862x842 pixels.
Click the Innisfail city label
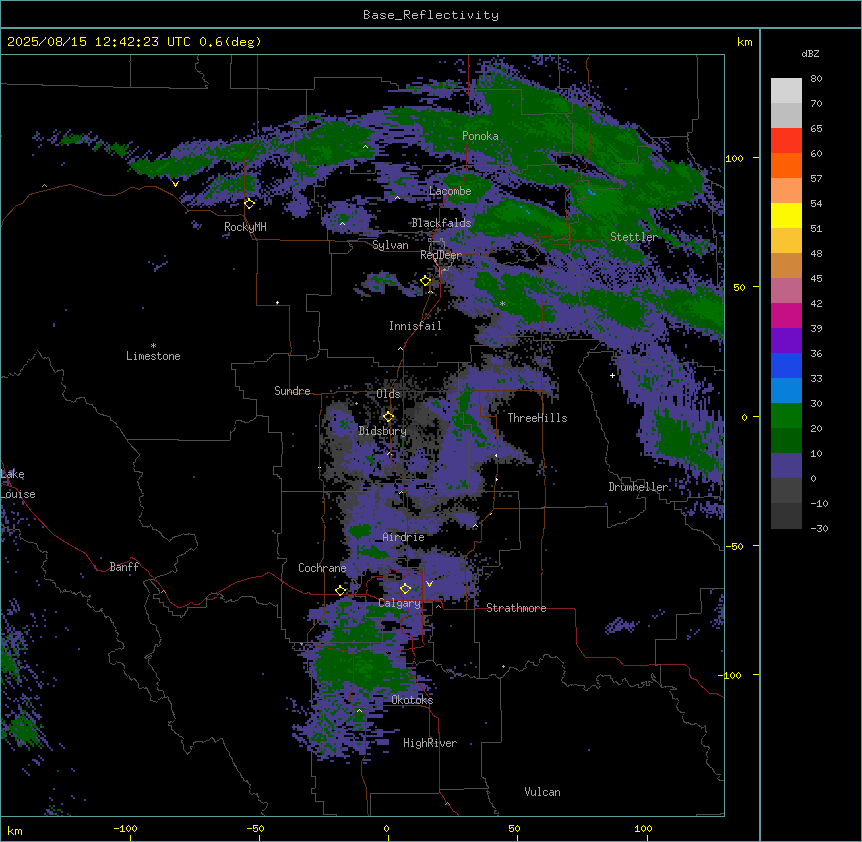click(415, 326)
